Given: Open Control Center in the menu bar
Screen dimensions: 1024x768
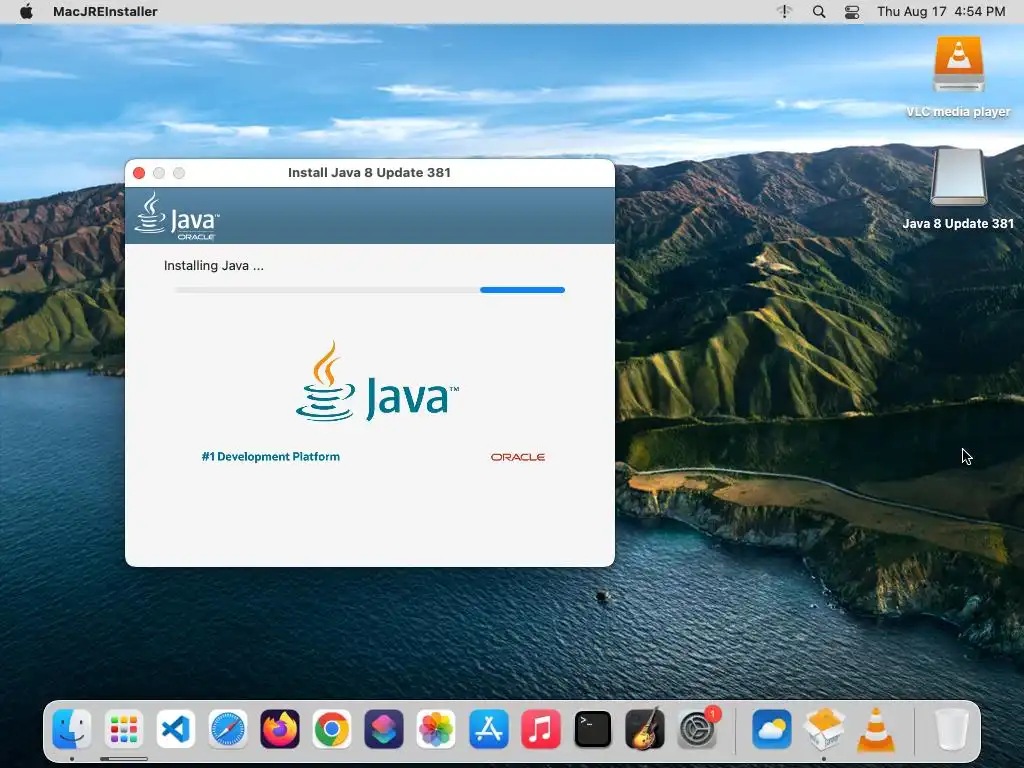Looking at the screenshot, I should [x=852, y=11].
